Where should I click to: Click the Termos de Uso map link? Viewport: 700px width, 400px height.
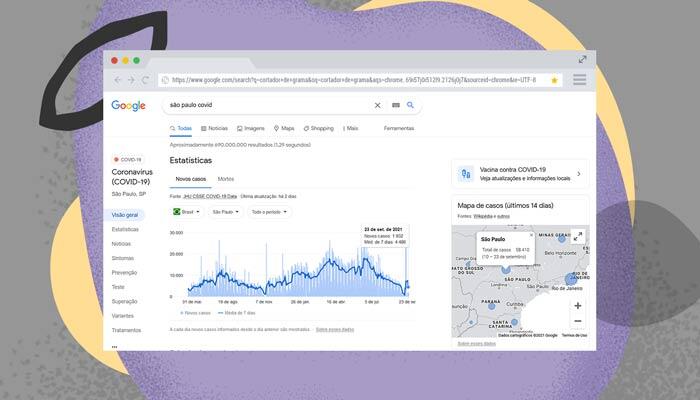click(574, 335)
